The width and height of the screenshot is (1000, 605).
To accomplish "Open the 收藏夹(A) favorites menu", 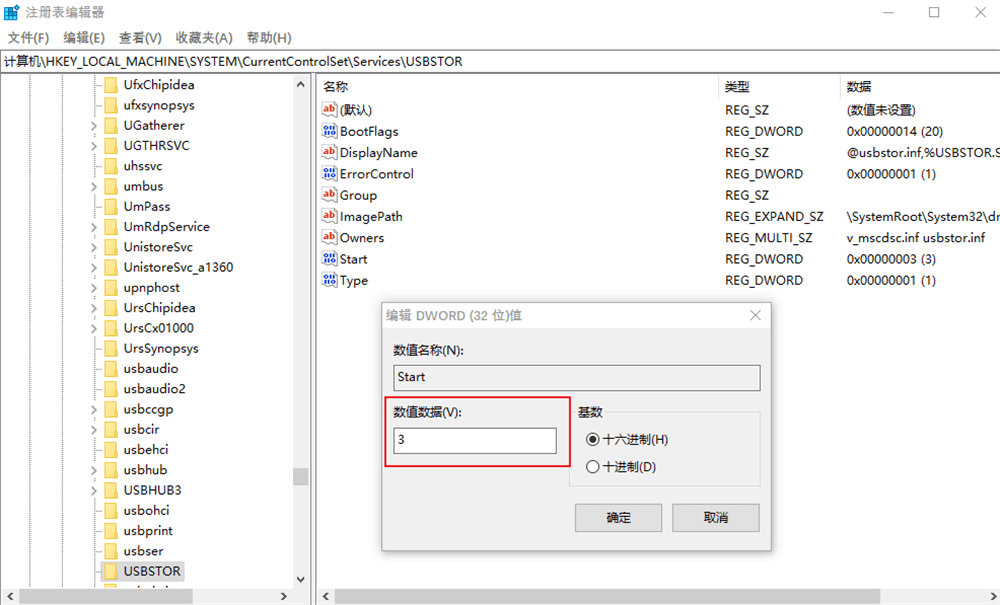I will click(x=204, y=38).
